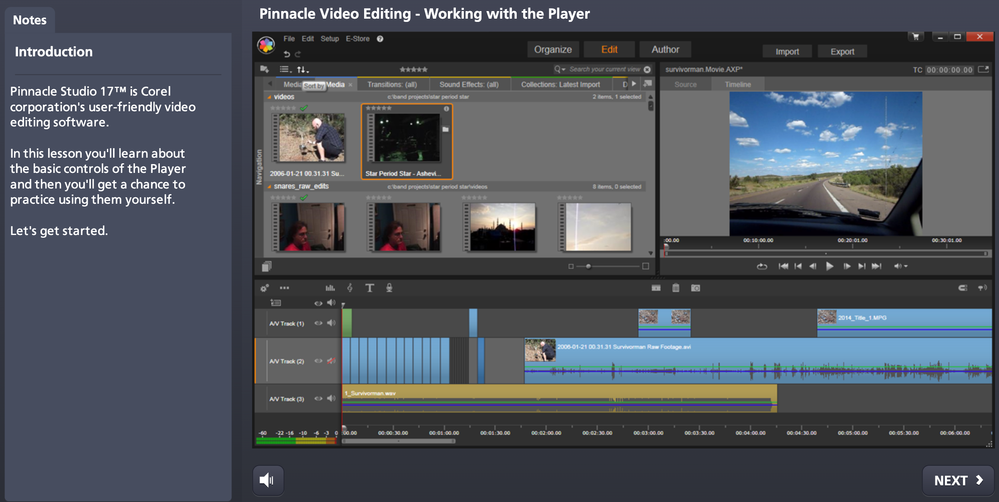Open the Sort by dropdown in the library
This screenshot has width=999, height=502.
tap(301, 69)
